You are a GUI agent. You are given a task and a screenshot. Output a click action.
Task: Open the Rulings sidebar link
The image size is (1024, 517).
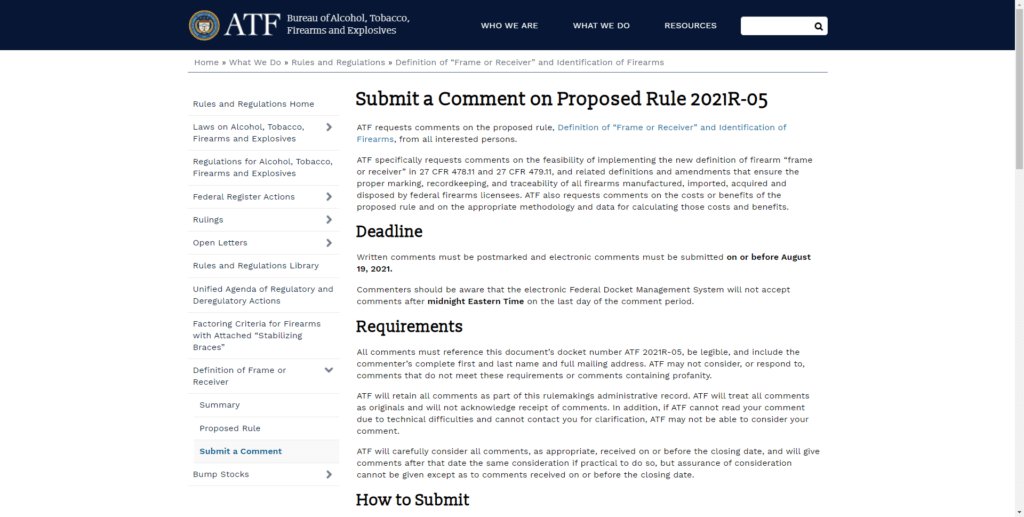coord(208,219)
